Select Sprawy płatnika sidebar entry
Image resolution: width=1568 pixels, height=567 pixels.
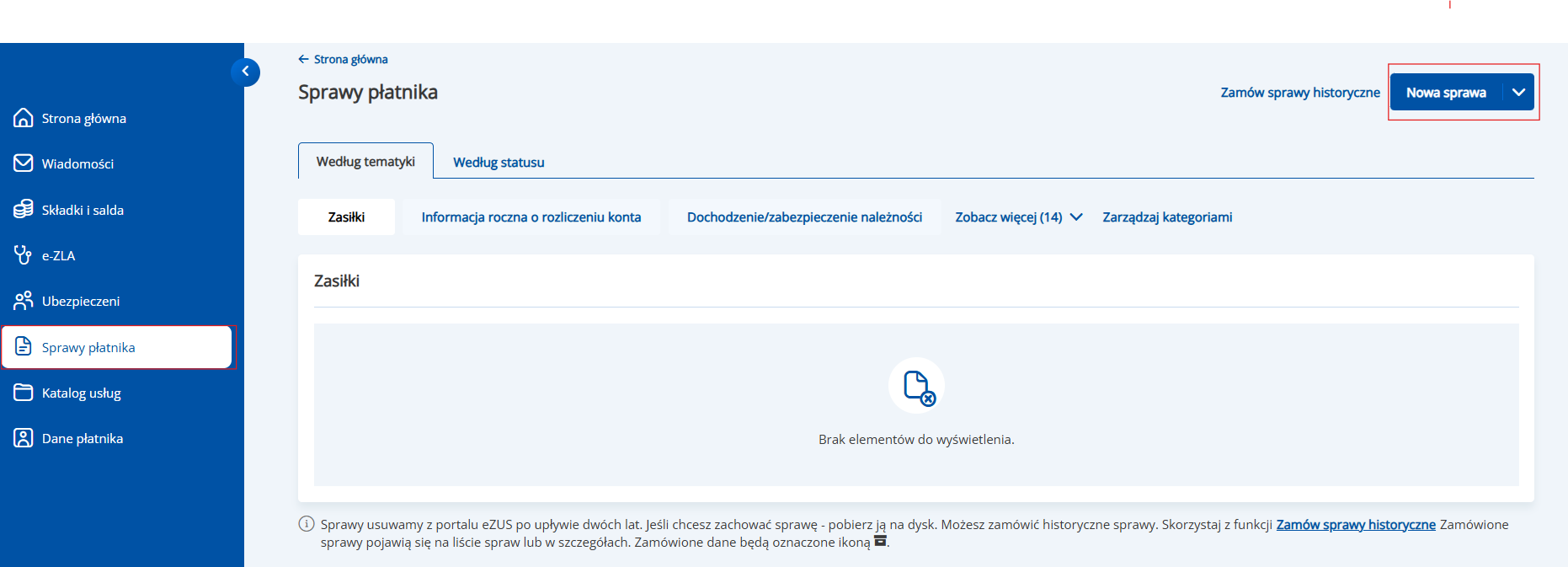[x=118, y=347]
